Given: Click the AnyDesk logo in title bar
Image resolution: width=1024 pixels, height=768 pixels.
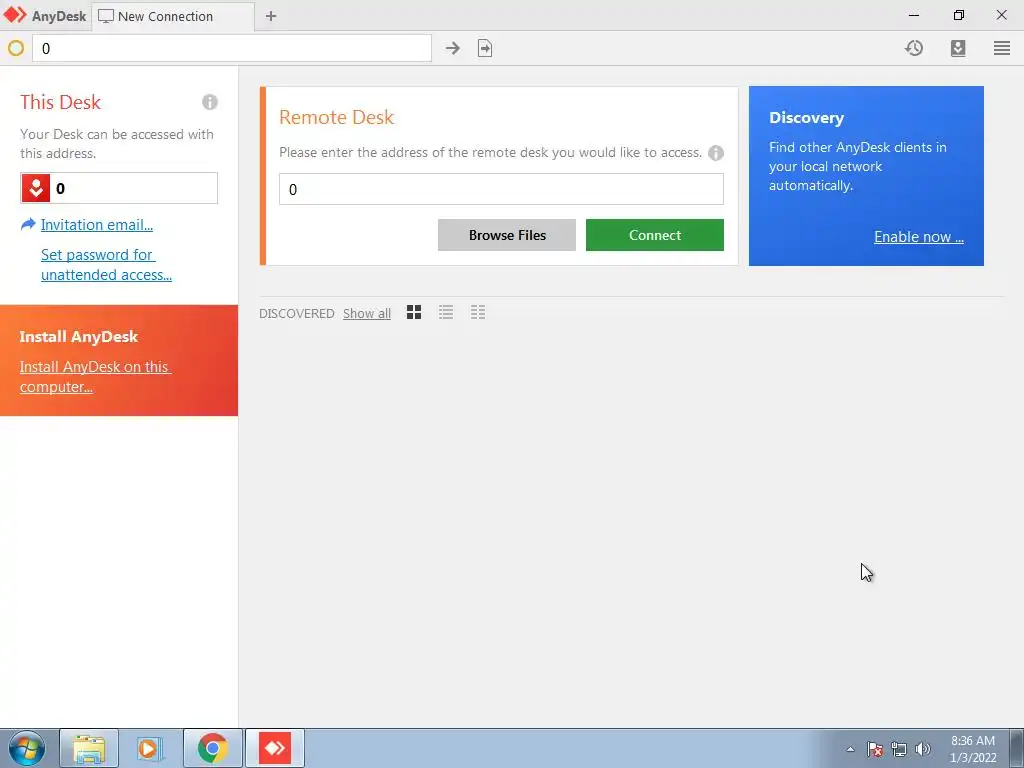Looking at the screenshot, I should [x=15, y=15].
